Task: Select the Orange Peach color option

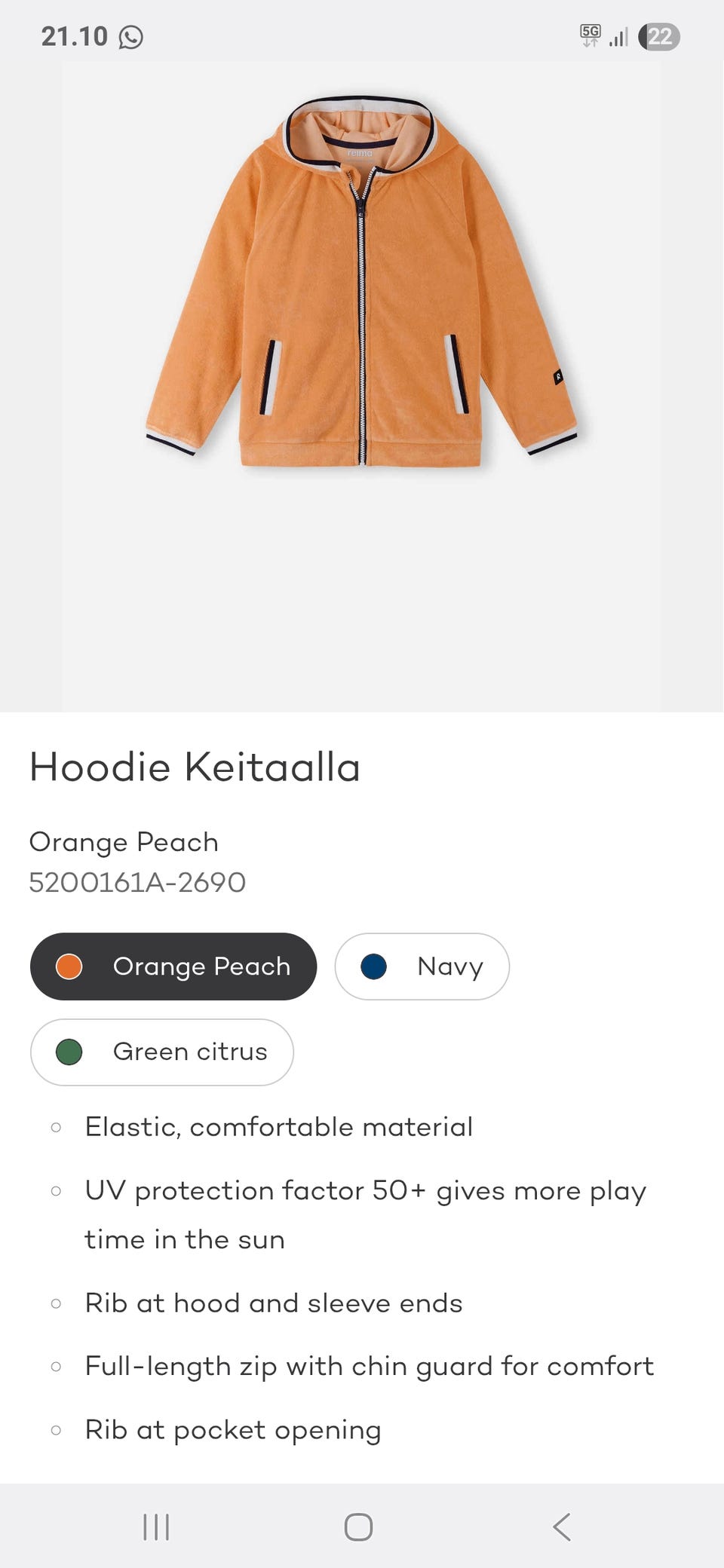Action: point(173,966)
